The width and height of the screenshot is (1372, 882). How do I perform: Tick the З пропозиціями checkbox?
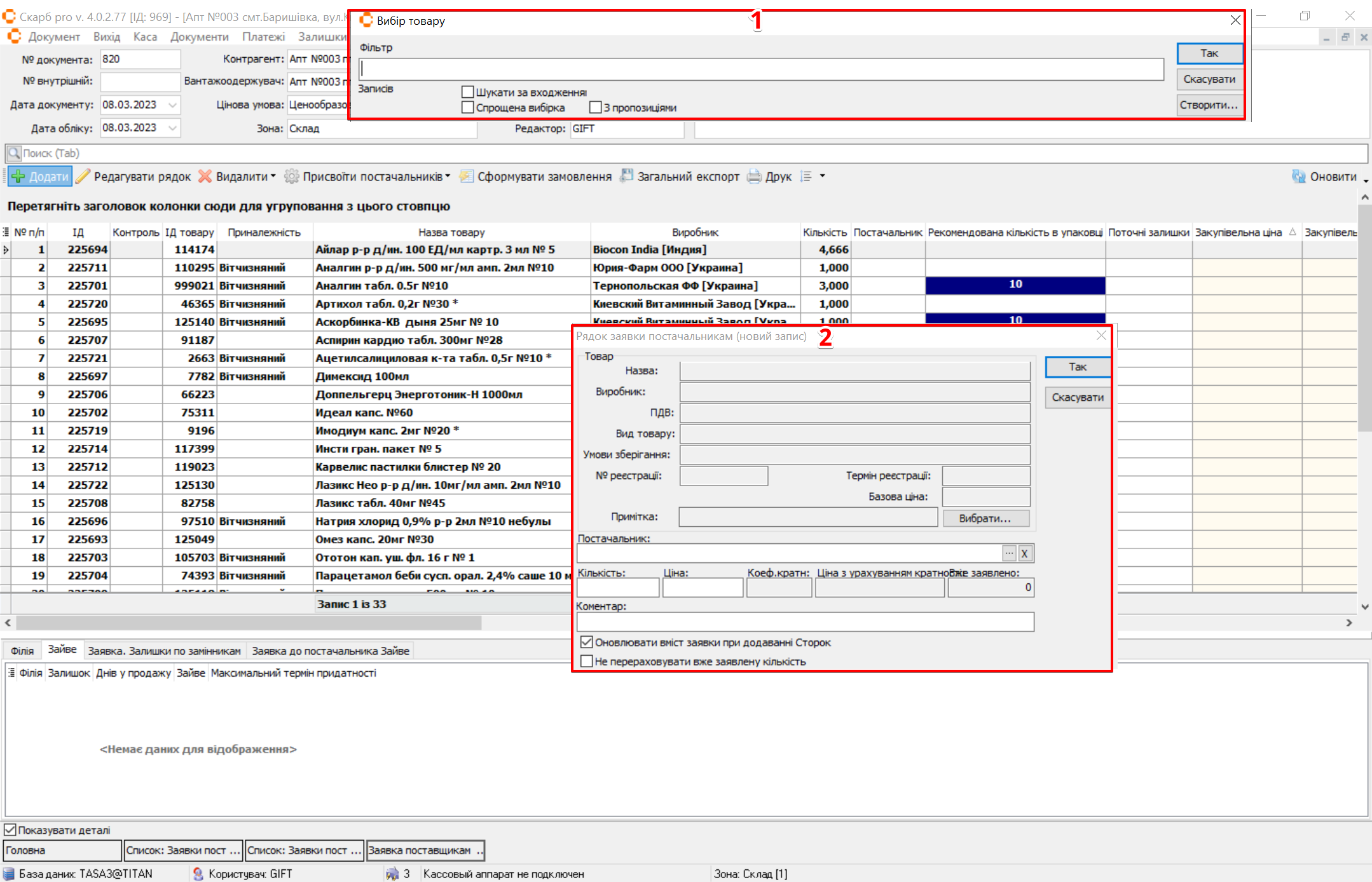click(x=595, y=107)
